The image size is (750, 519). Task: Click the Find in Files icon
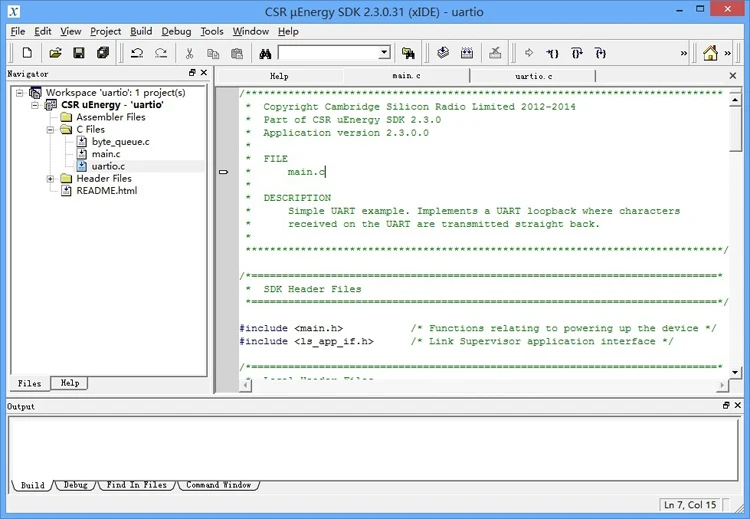tap(408, 53)
